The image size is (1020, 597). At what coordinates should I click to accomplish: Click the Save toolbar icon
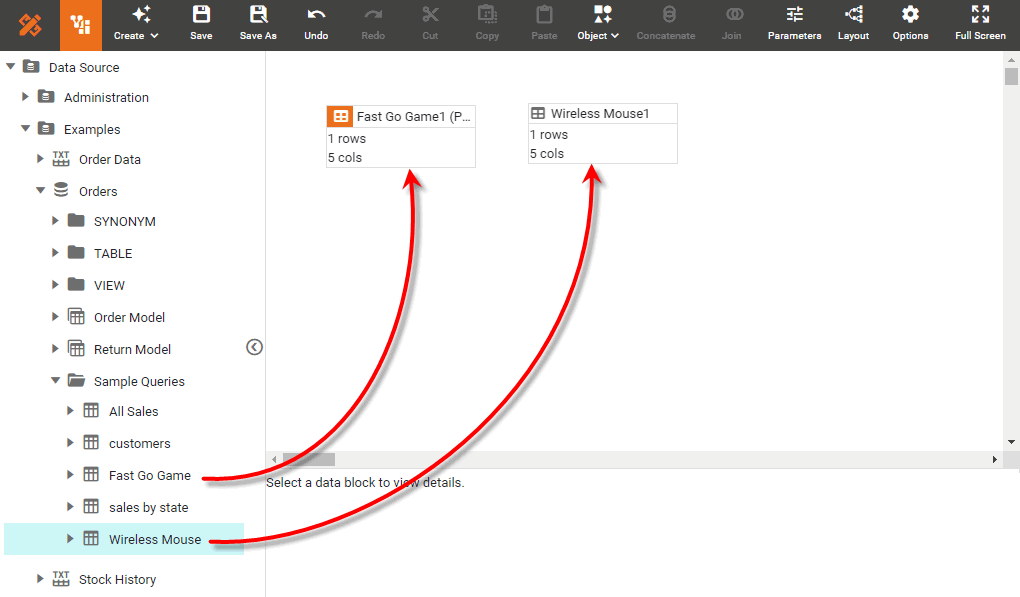(x=201, y=22)
